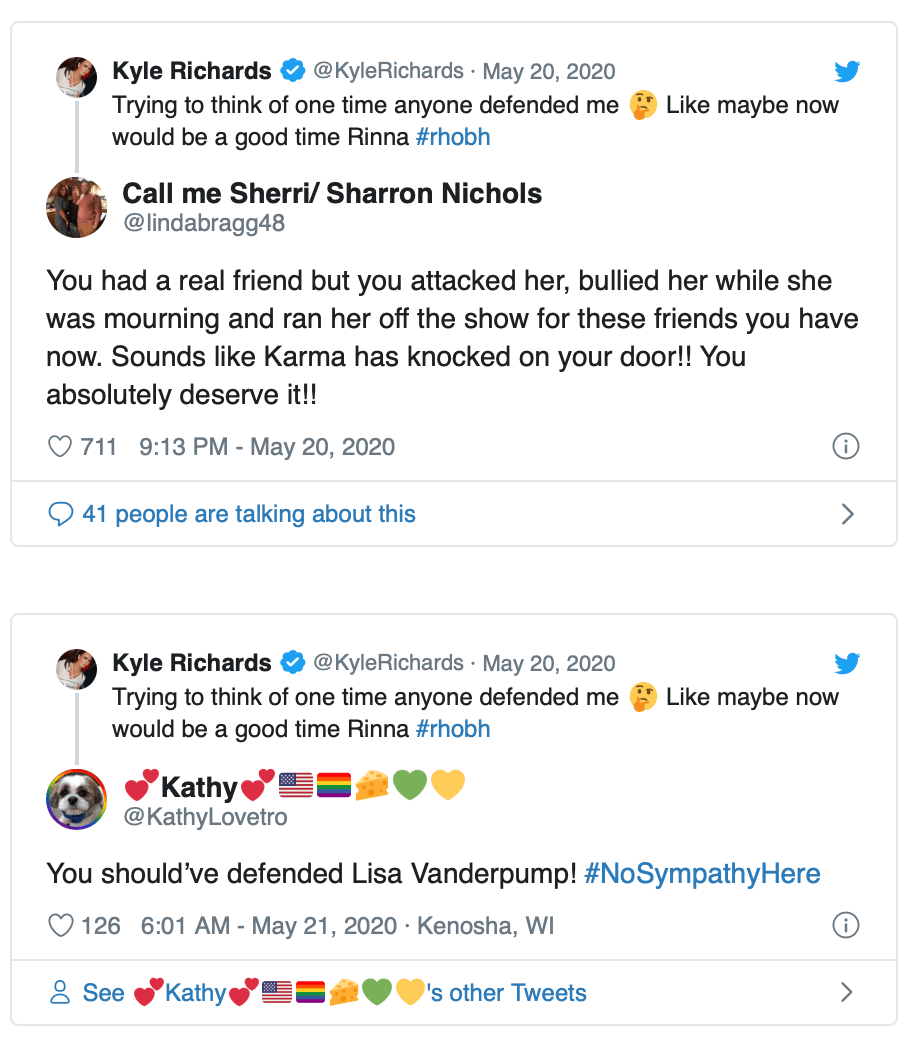Image resolution: width=908 pixels, height=1040 pixels.
Task: Click the person icon beside See Kathy's Tweets
Action: coord(61,993)
